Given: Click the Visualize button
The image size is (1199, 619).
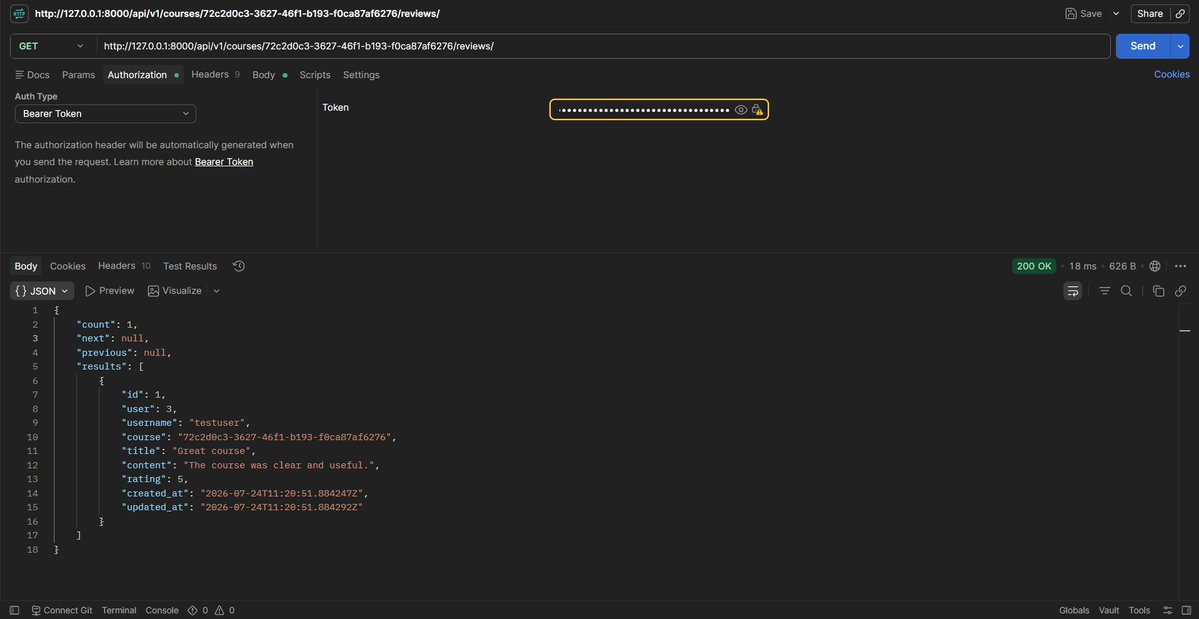Looking at the screenshot, I should point(174,291).
